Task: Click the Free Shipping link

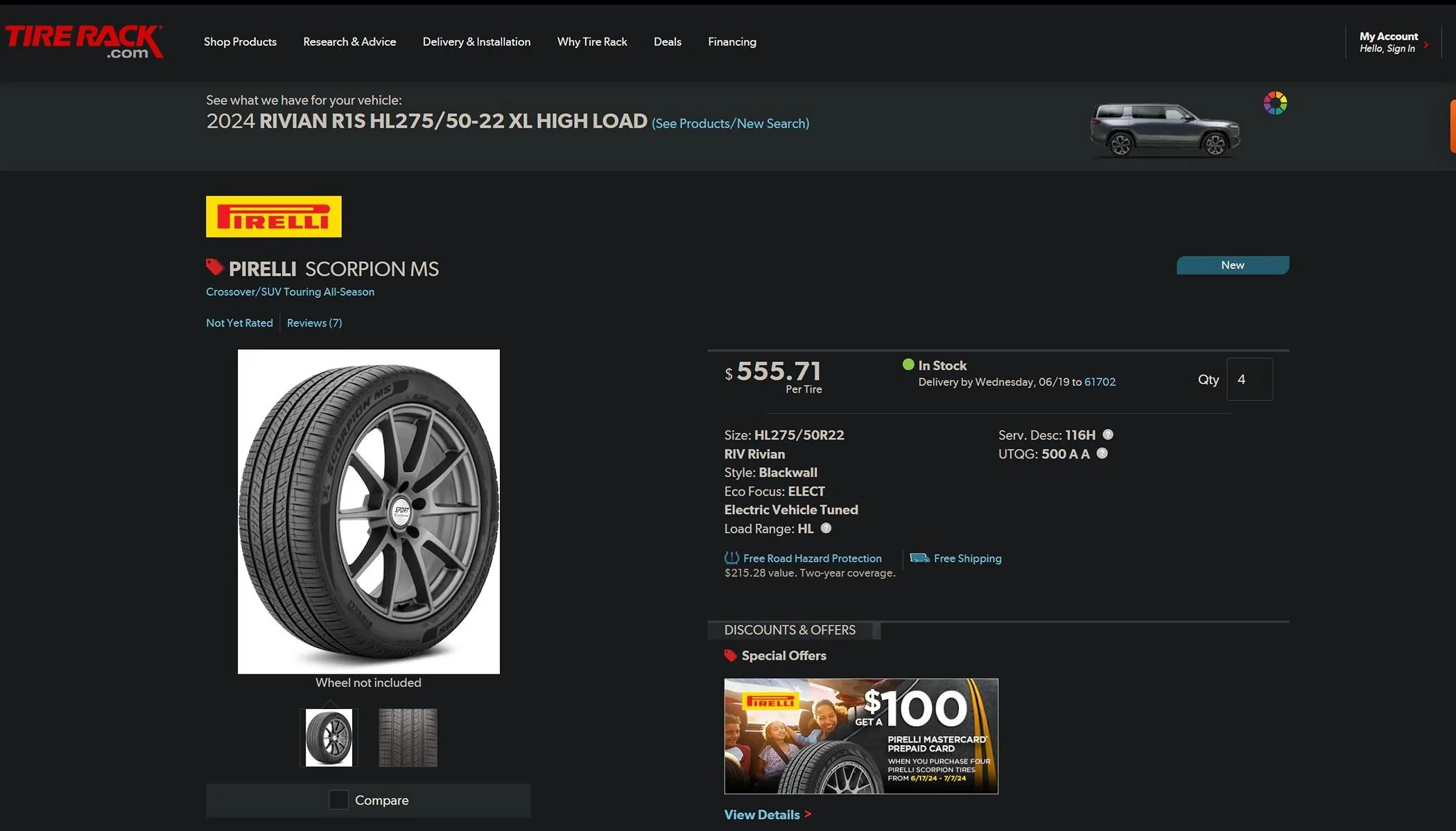Action: (x=967, y=558)
